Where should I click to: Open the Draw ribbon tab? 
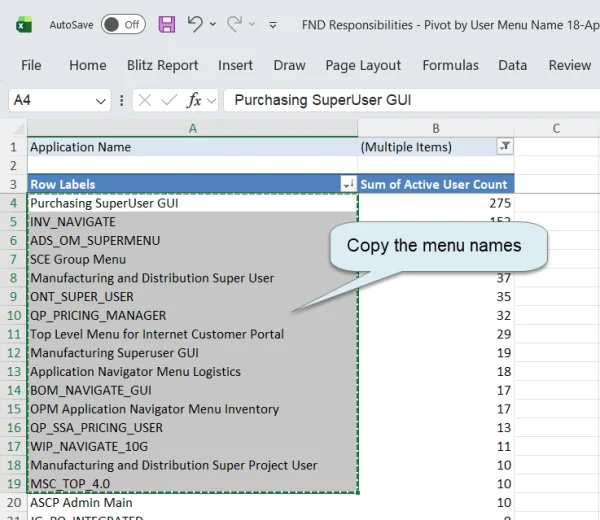tap(289, 65)
